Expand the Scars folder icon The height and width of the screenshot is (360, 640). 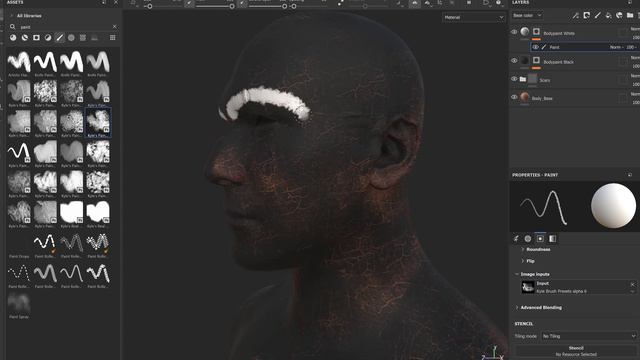523,79
